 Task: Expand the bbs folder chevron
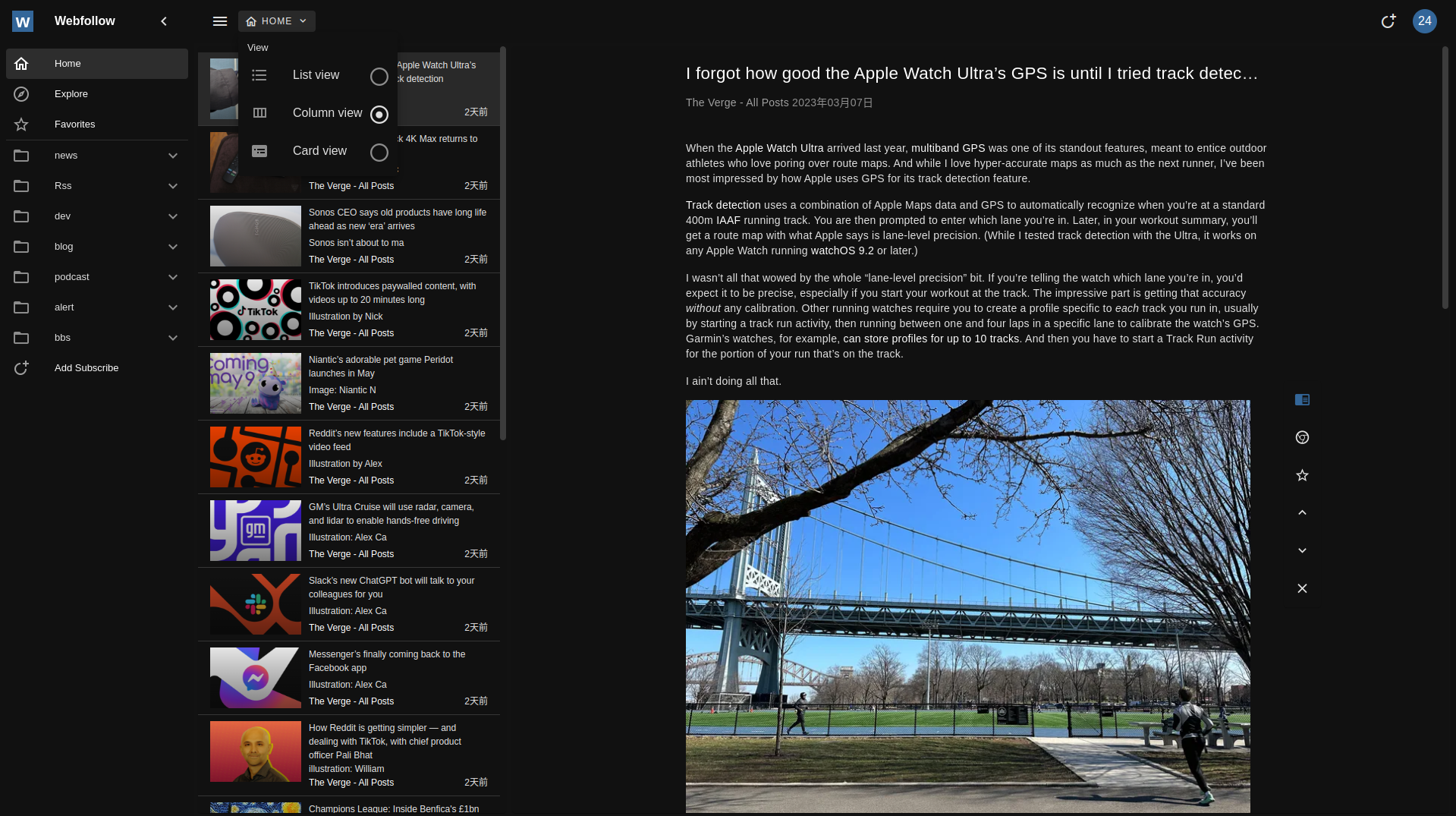(173, 338)
